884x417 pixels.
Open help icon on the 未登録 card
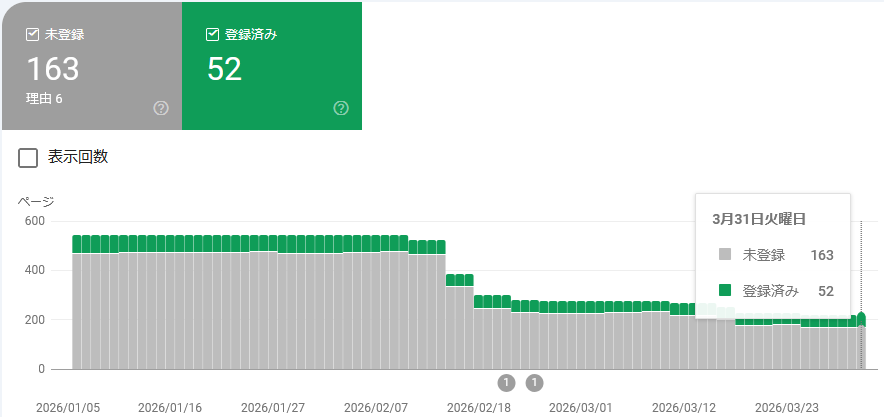(161, 108)
